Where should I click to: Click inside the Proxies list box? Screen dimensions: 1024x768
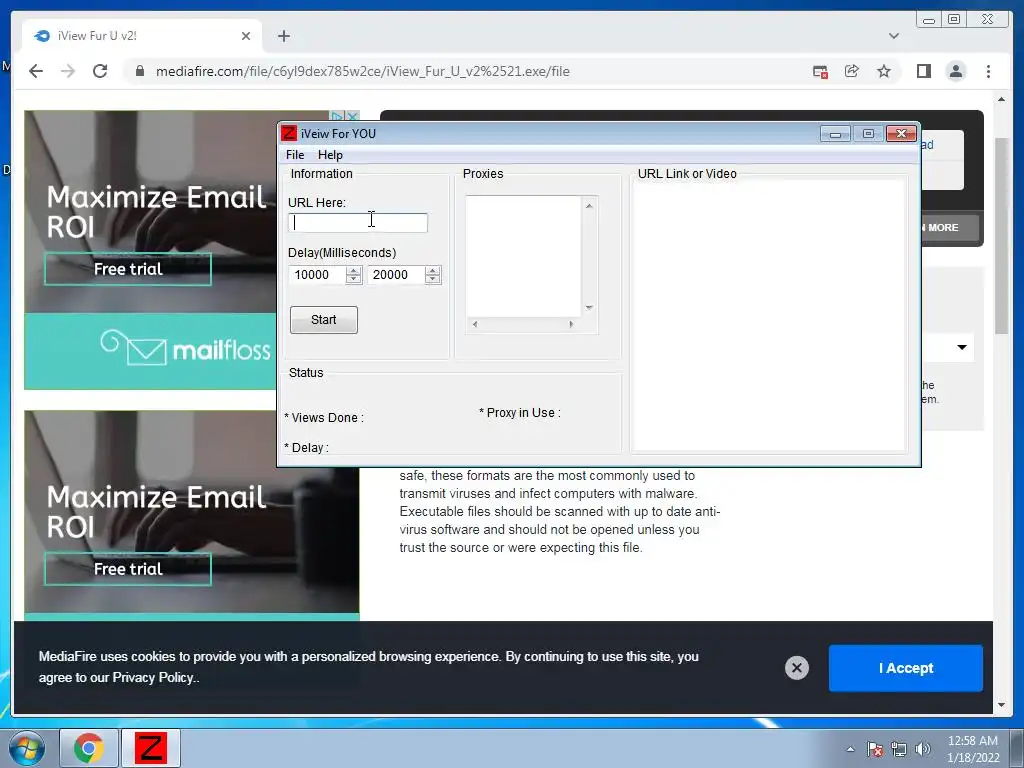[523, 256]
